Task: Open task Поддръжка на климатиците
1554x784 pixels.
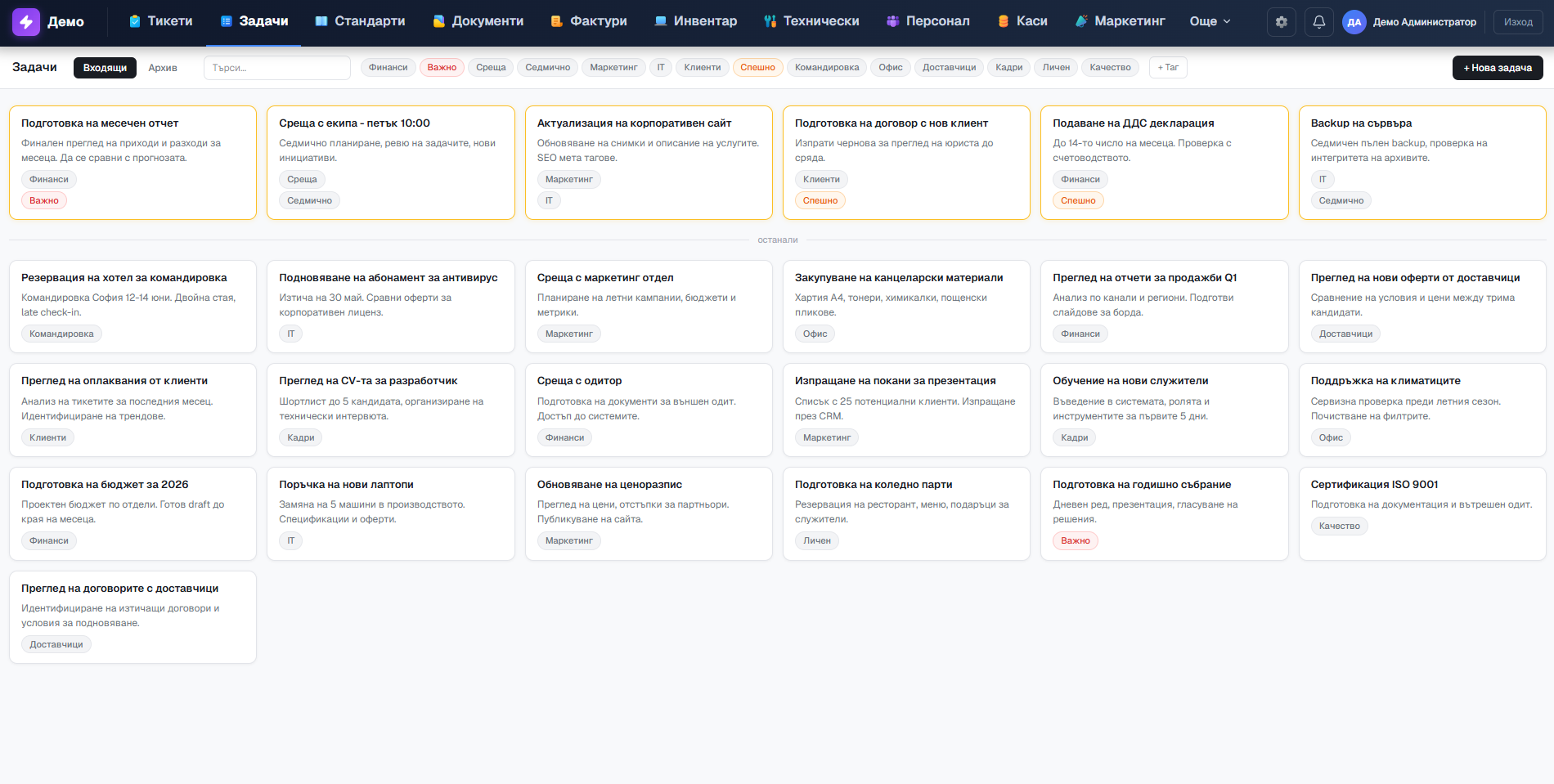Action: [1422, 410]
